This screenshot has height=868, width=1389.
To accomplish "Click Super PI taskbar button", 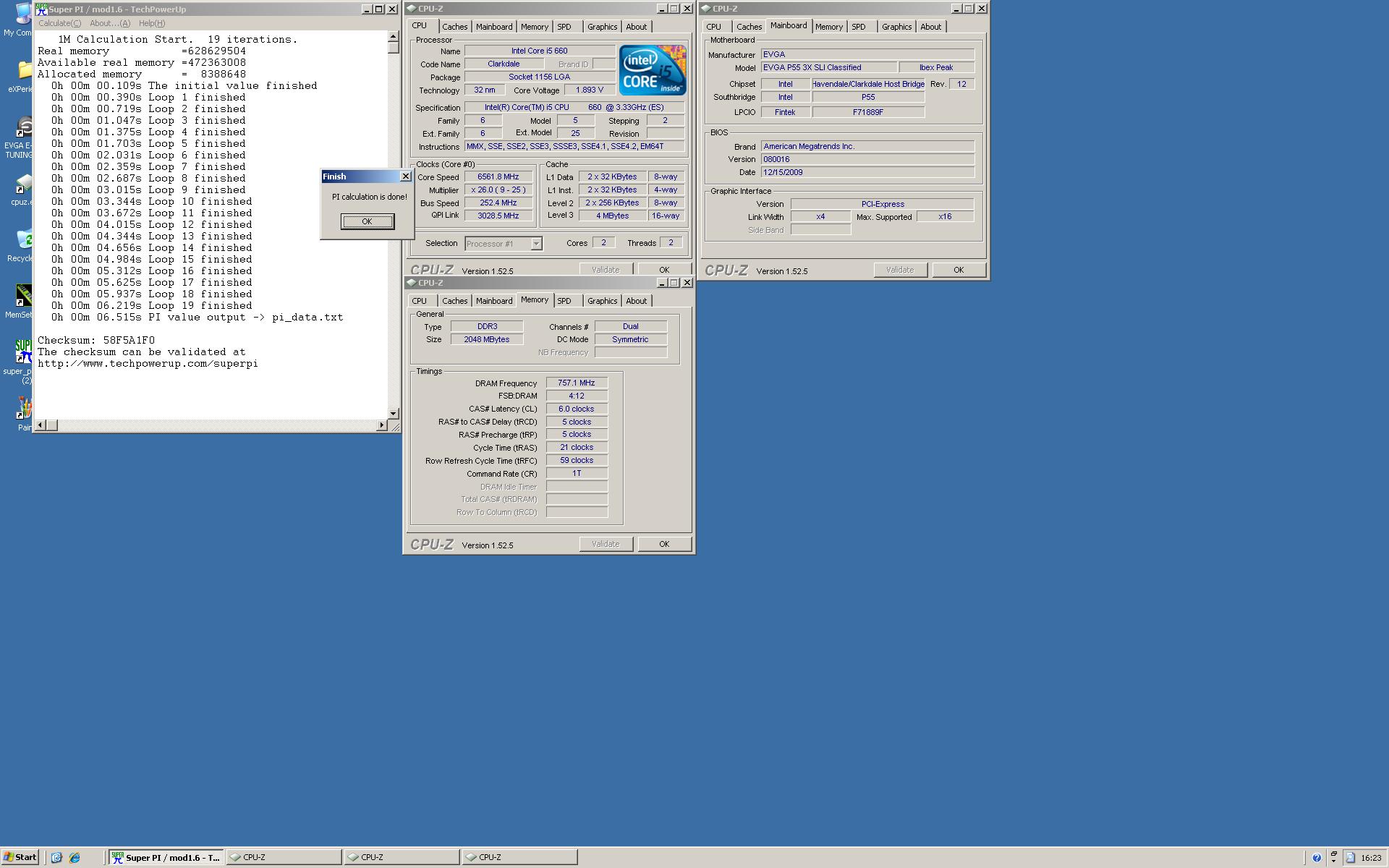I will click(166, 857).
